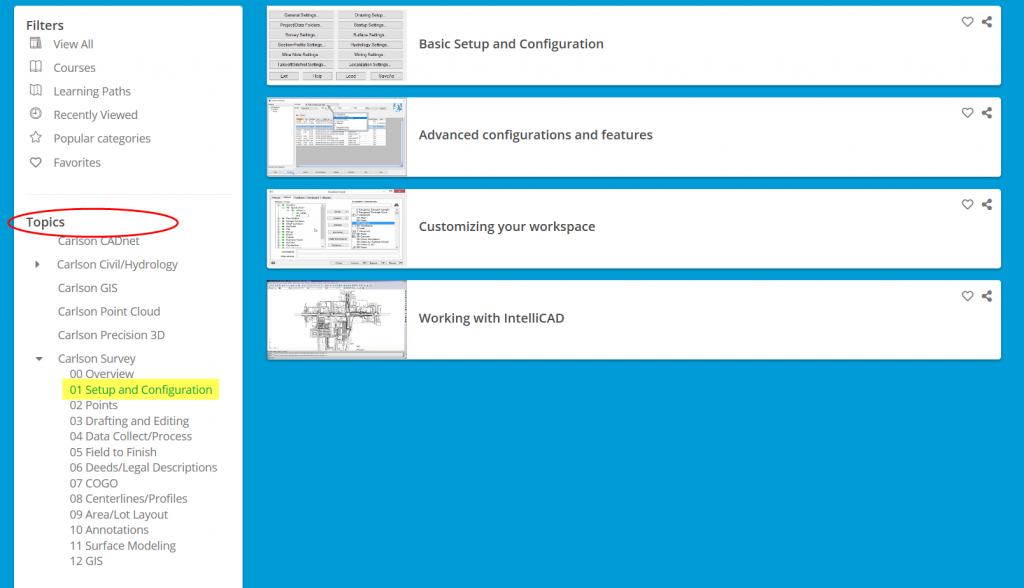1024x588 pixels.
Task: Open 07 COGO subtopic
Action: click(x=94, y=483)
